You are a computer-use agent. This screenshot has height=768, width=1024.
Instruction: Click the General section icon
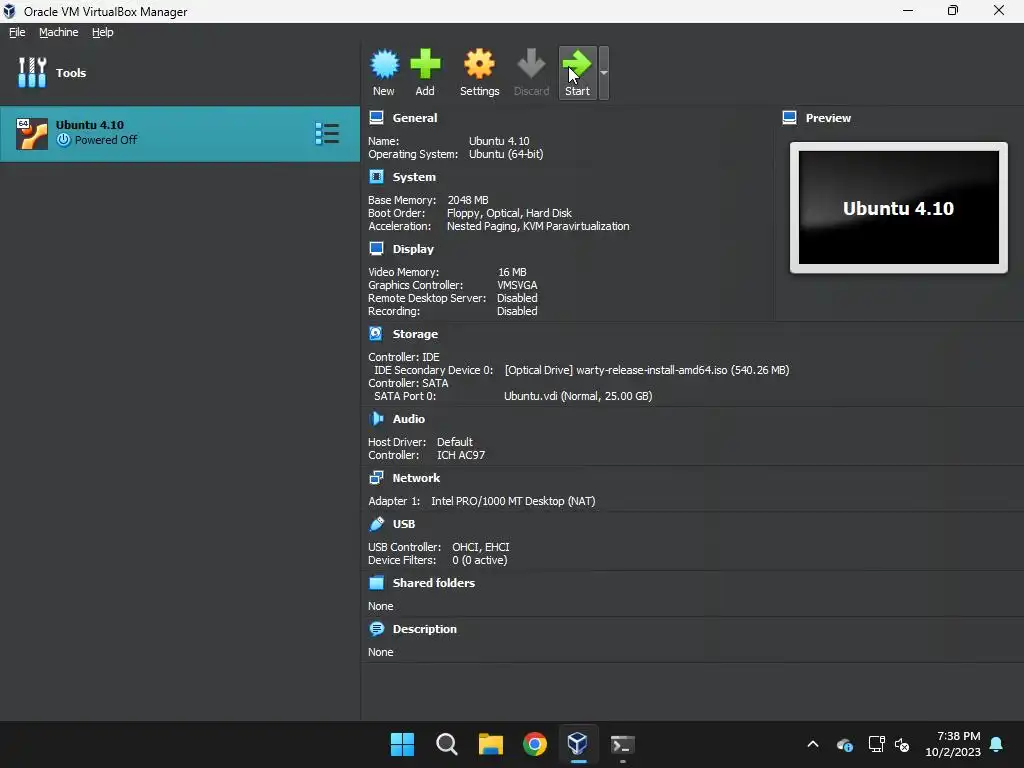[x=376, y=118]
